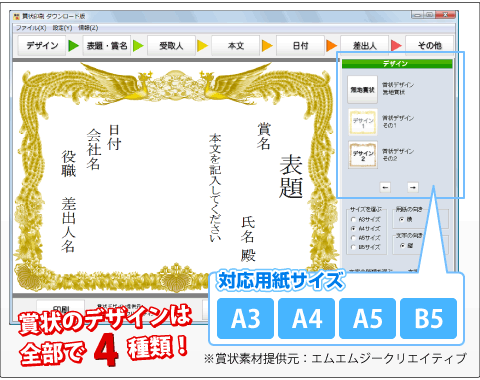Screen dimensions: 480x380
Task: Open the ファイル menu
Action: 31,28
